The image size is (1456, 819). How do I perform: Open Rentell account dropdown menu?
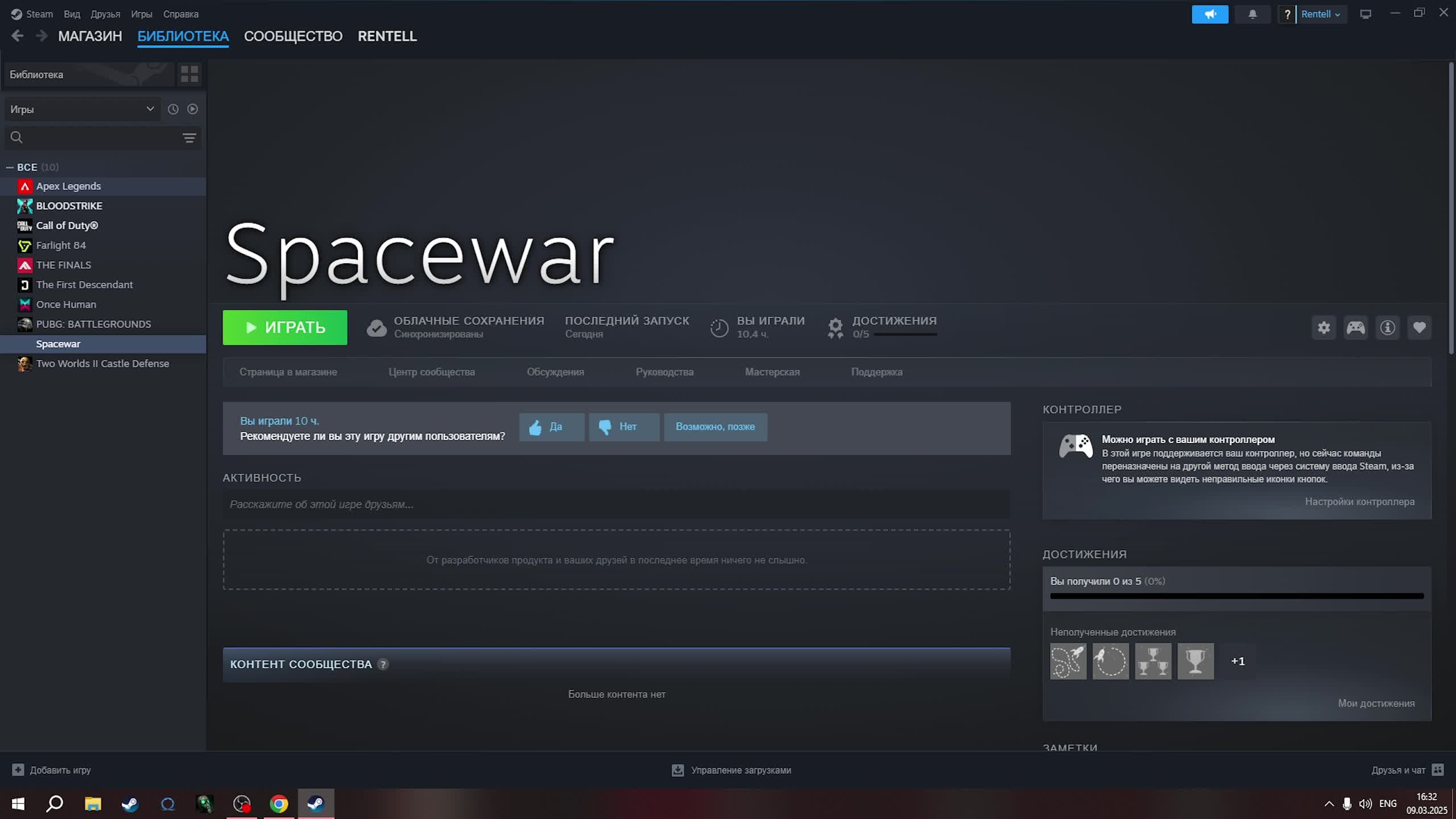click(1321, 14)
